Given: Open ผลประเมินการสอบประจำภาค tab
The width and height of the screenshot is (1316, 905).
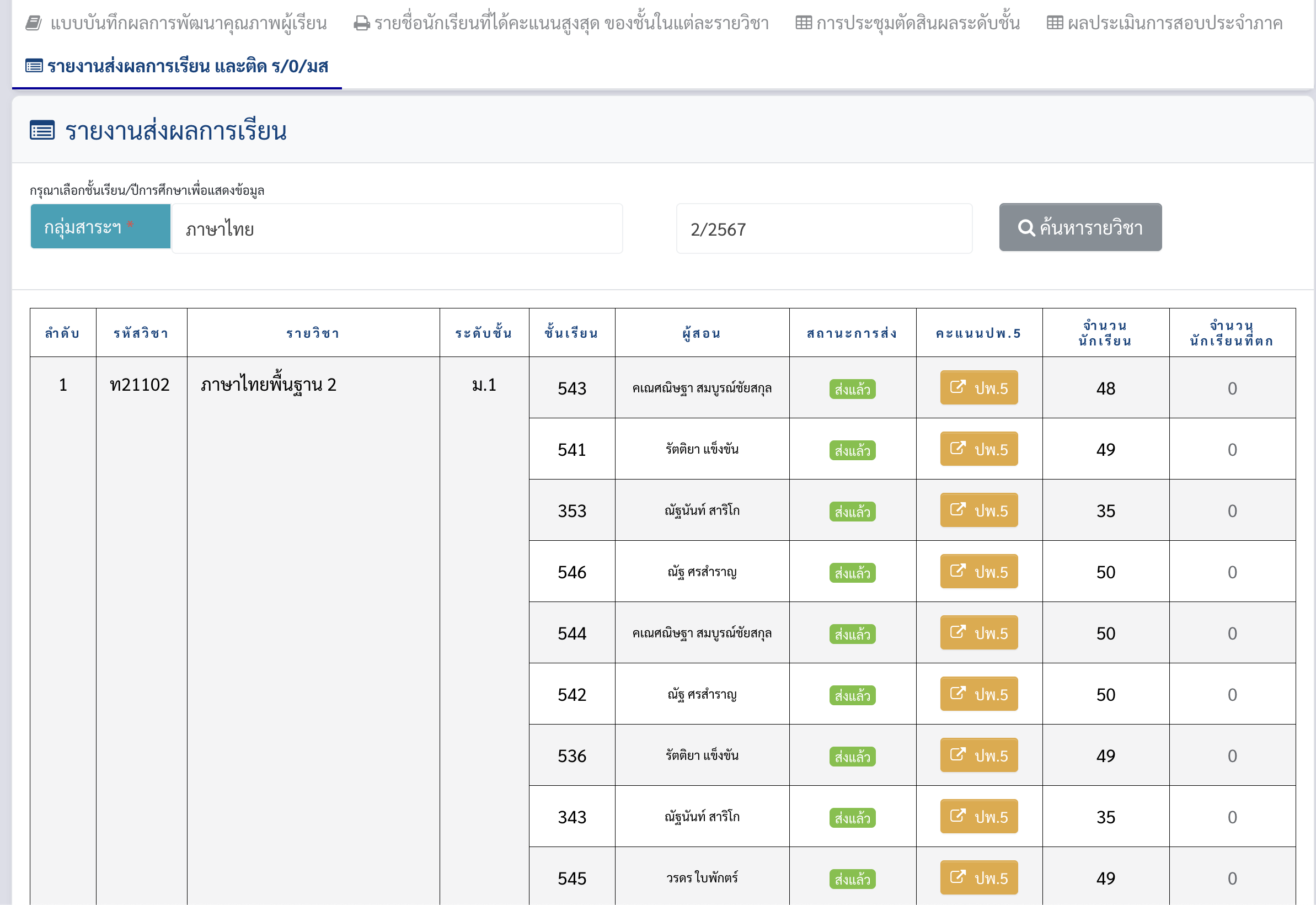Looking at the screenshot, I should [x=1174, y=23].
